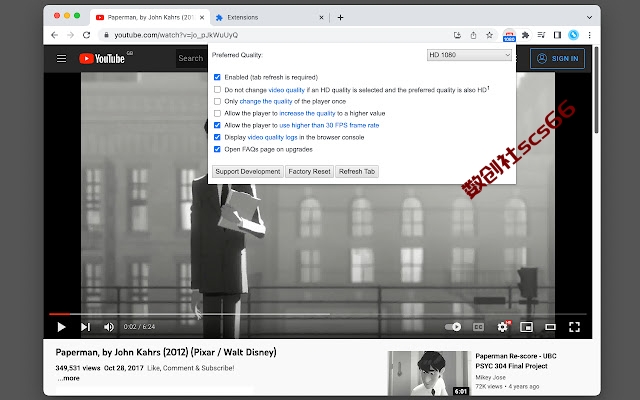Viewport: 640px width, 400px height.
Task: Open 'use higher than 30 FPS frame rate' link
Action: (x=329, y=125)
